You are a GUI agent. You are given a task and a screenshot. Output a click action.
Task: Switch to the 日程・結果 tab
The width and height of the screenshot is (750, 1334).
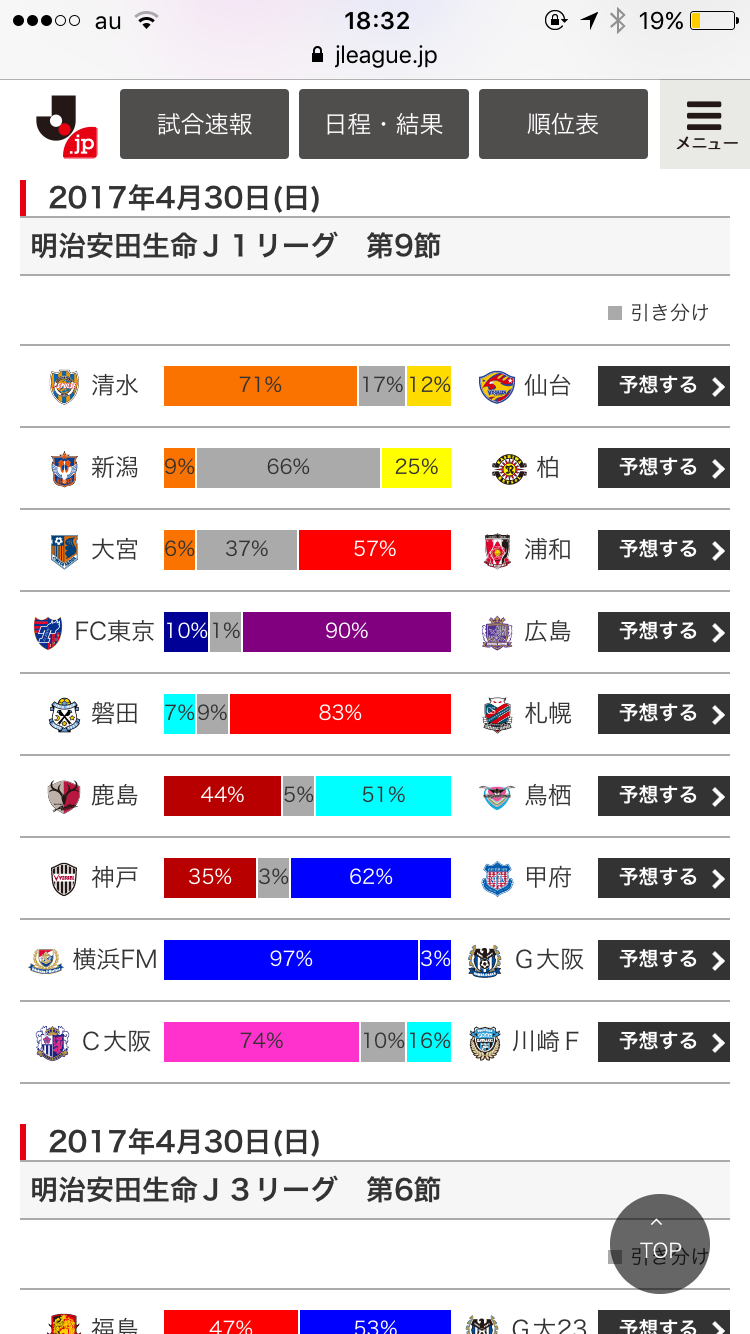point(383,124)
